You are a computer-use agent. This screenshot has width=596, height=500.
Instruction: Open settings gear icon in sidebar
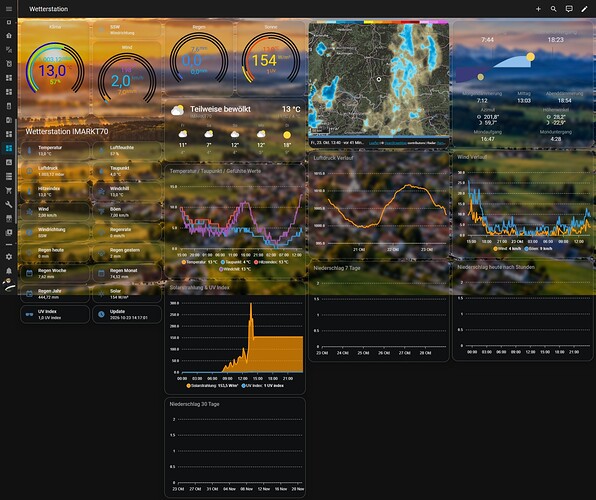pos(9,257)
